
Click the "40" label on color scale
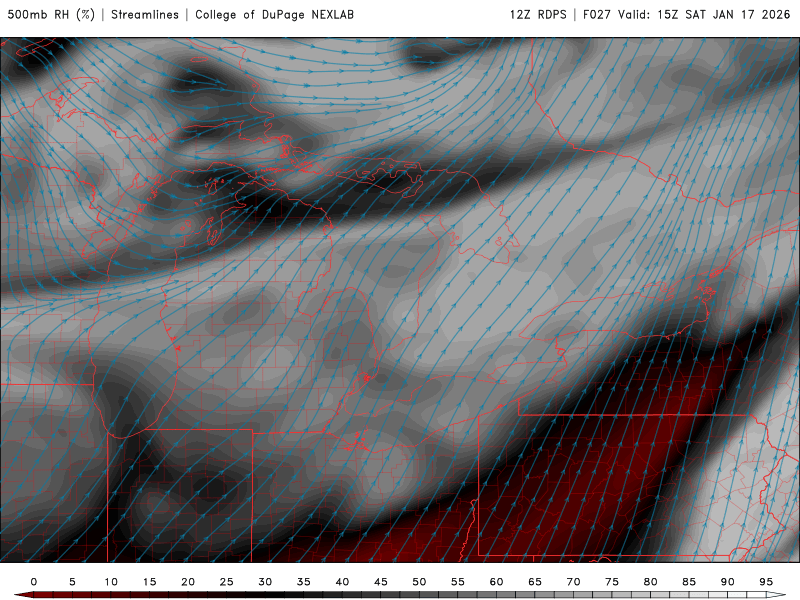pyautogui.click(x=342, y=582)
